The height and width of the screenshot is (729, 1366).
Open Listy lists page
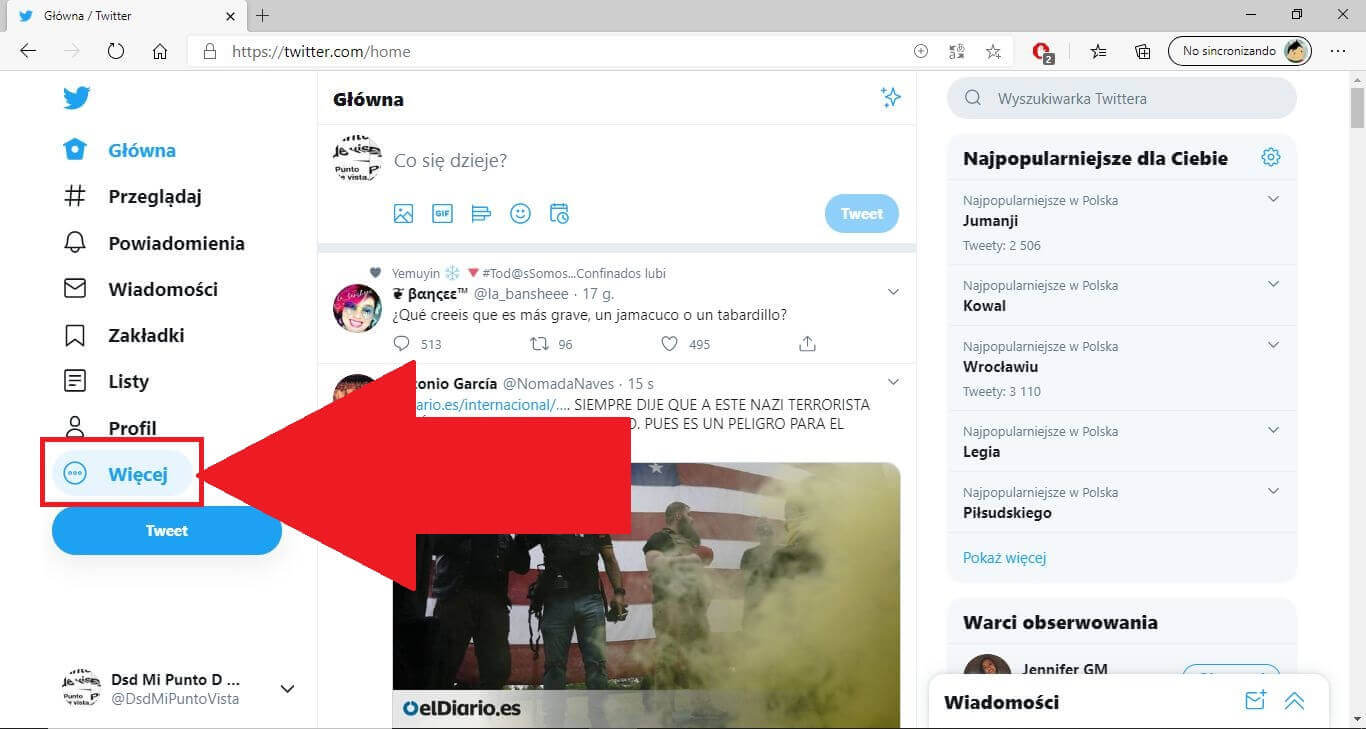106,381
